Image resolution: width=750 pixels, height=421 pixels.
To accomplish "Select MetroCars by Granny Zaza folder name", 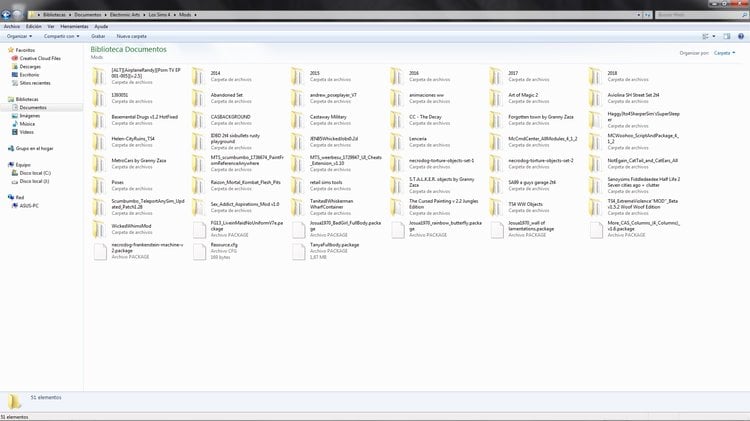I will [x=139, y=160].
